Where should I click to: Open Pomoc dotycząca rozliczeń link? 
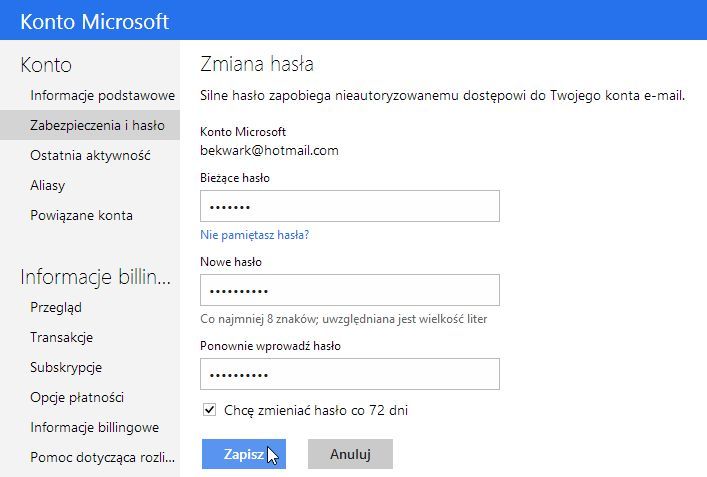tap(102, 457)
